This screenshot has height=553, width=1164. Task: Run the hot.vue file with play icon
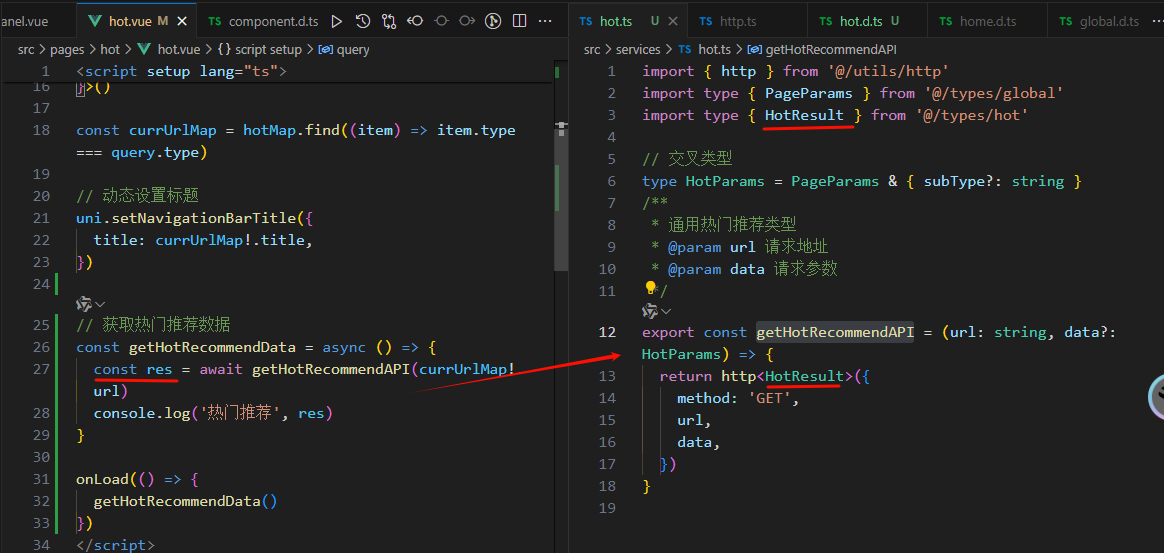336,21
